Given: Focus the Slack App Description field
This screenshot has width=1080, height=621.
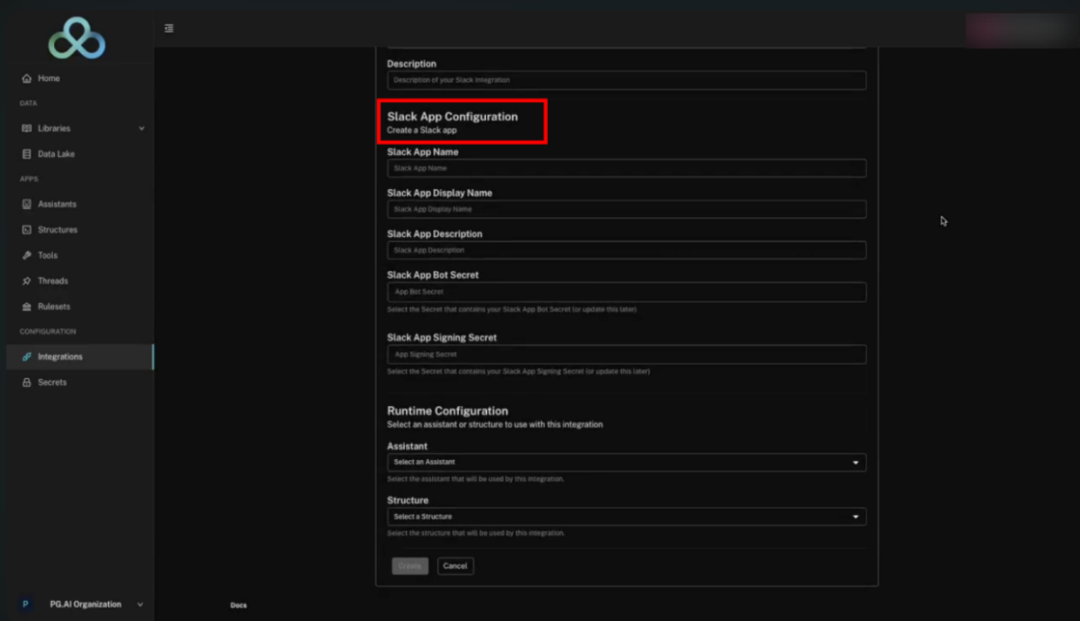Looking at the screenshot, I should (x=626, y=250).
